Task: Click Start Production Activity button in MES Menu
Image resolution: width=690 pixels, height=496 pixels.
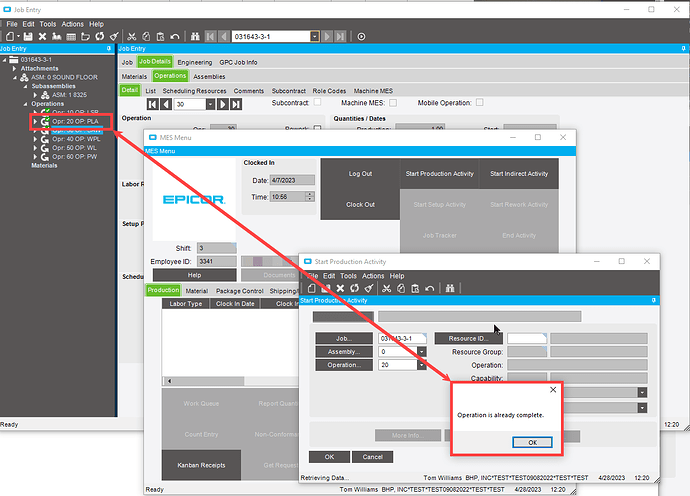Action: click(x=440, y=174)
